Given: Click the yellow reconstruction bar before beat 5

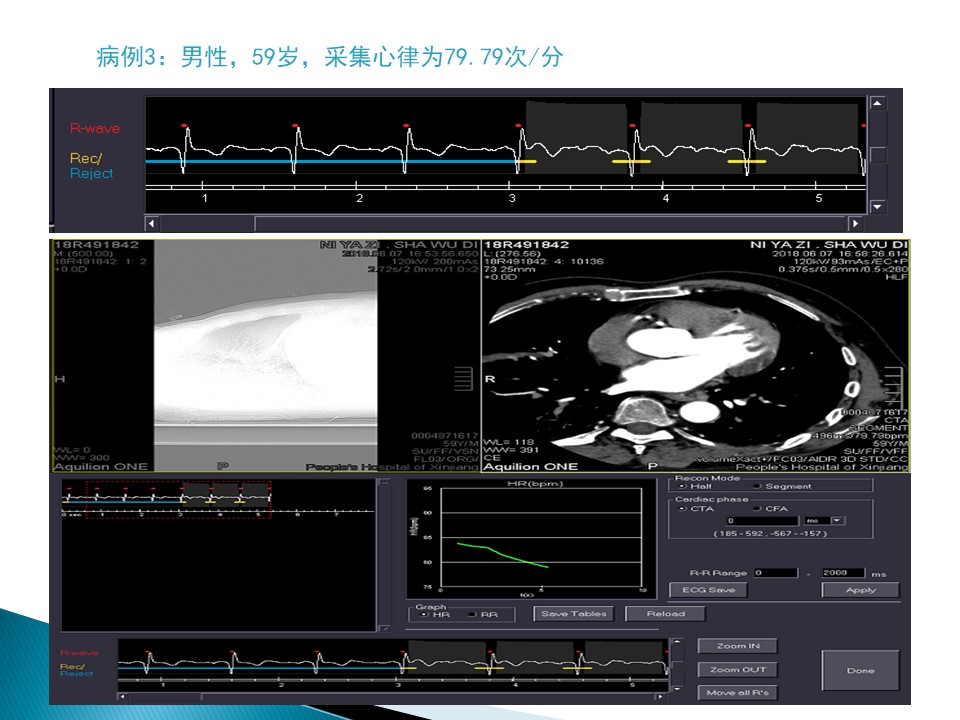Looking at the screenshot, I should point(746,162).
